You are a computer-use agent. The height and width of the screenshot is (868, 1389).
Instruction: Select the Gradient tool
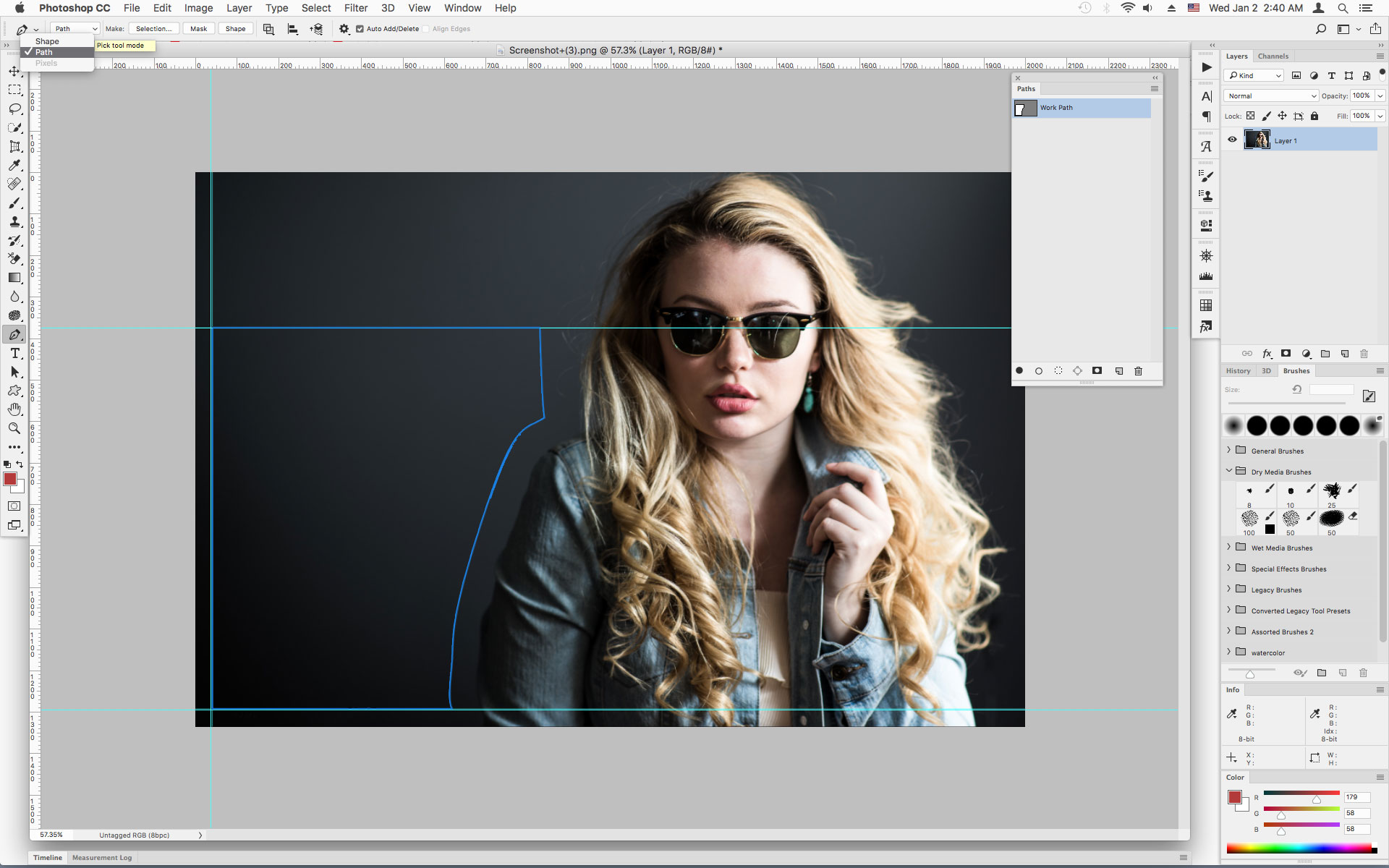(x=14, y=278)
